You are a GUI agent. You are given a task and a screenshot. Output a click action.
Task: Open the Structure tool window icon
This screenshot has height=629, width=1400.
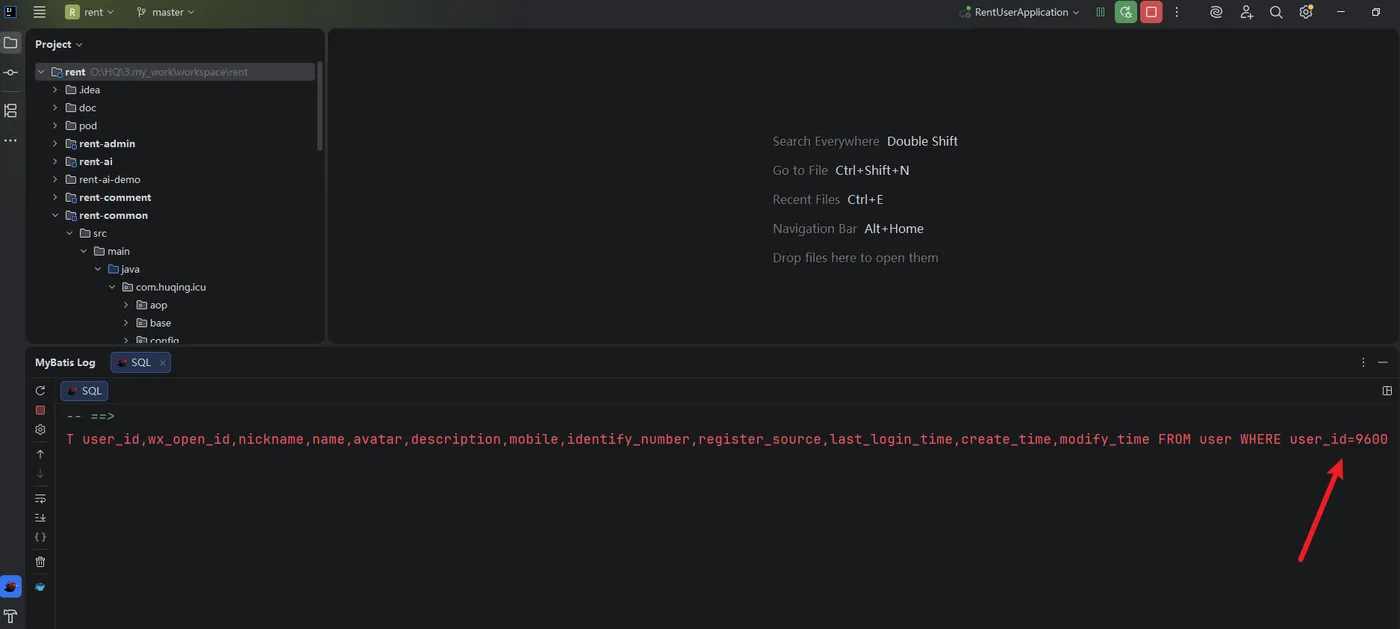coord(11,111)
